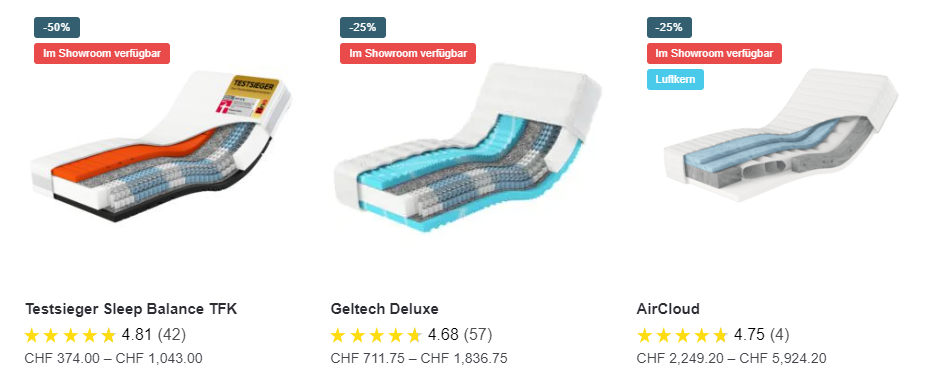
Task: Click Im Showroom verfügbar on Testsieger mattress
Action: (102, 54)
